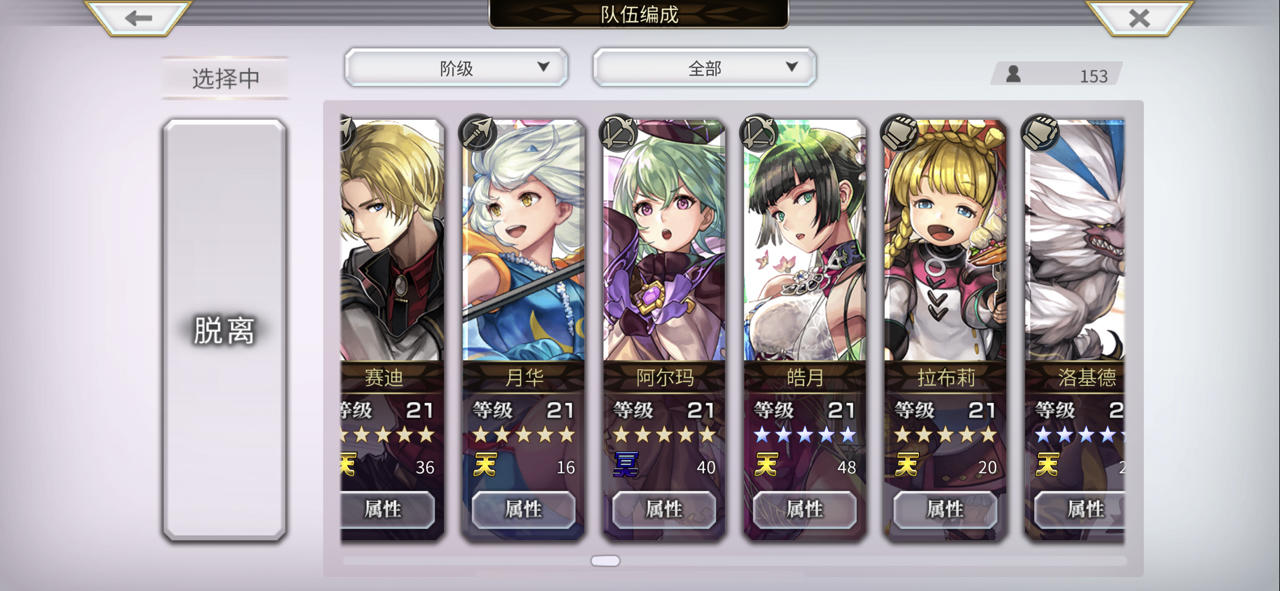Select the 赛迪 character card

point(392,330)
